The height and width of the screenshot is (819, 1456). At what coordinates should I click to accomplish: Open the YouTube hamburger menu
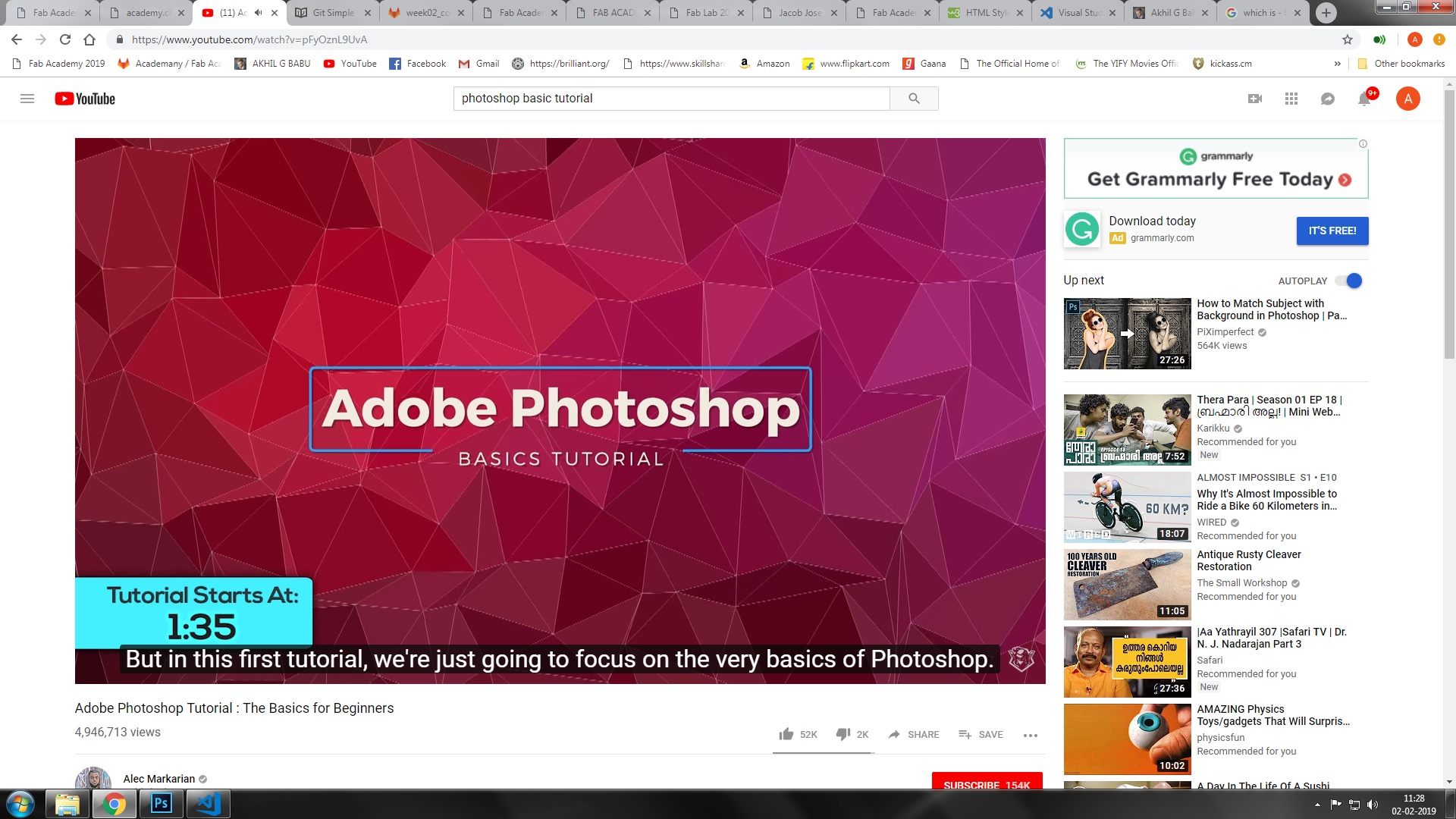point(27,99)
